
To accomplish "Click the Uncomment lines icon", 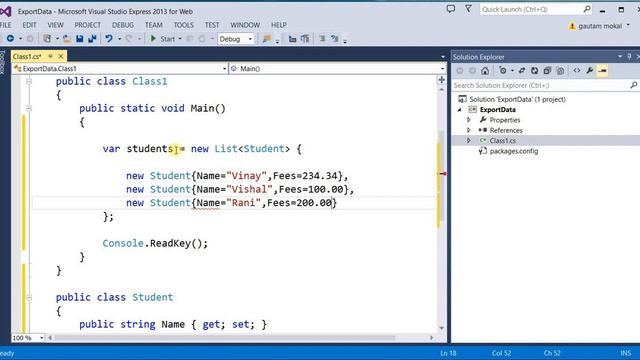I will click(335, 39).
